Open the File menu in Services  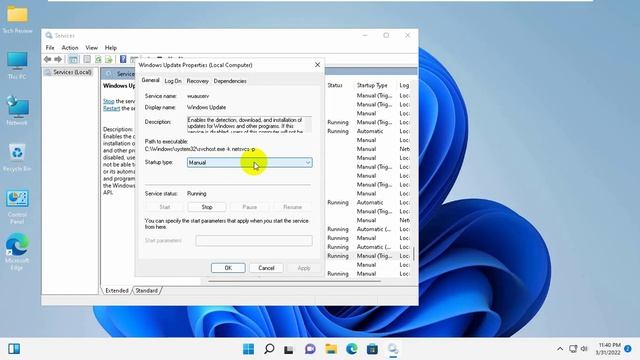(50, 48)
